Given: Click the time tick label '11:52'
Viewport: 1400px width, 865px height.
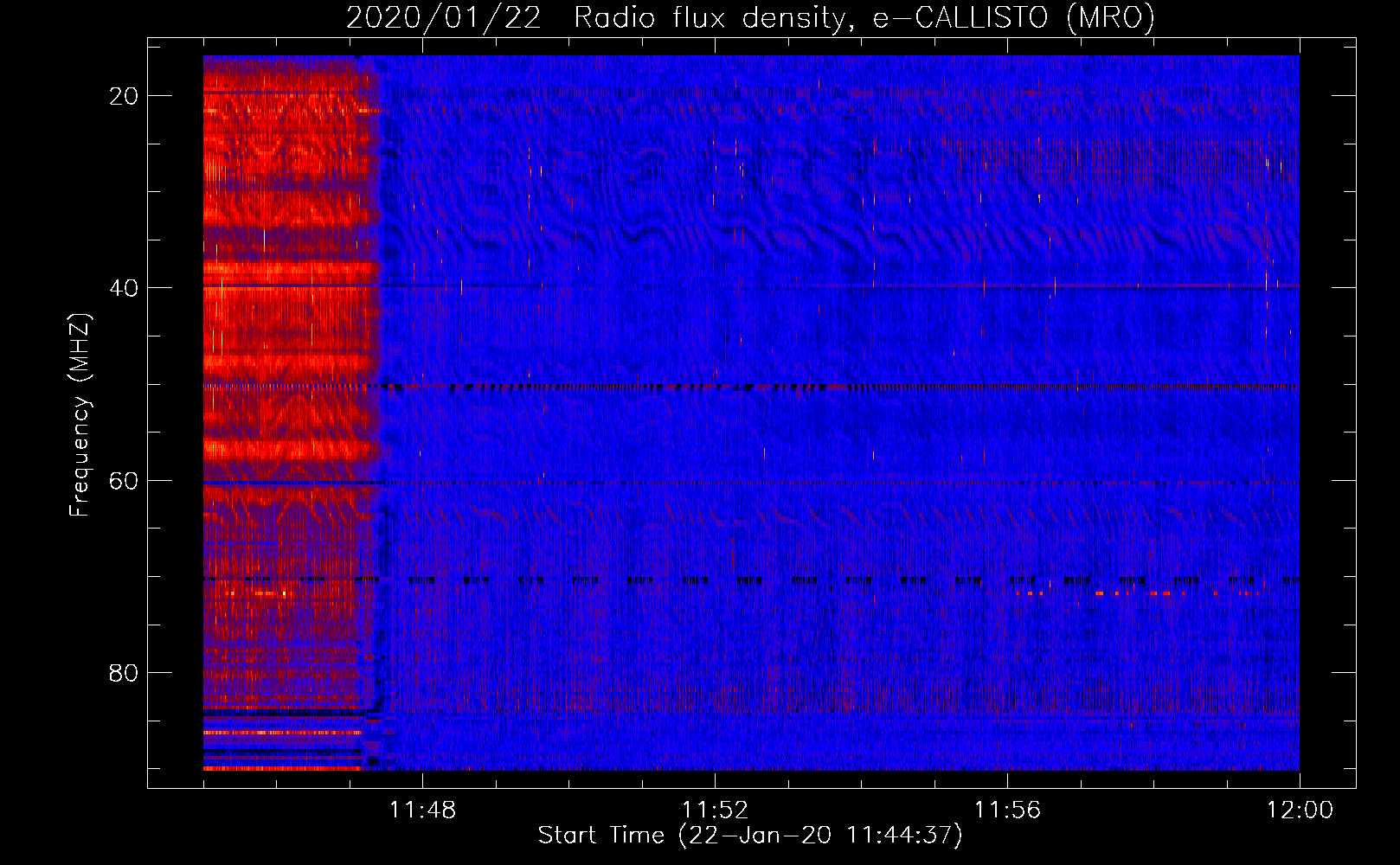Looking at the screenshot, I should (715, 810).
